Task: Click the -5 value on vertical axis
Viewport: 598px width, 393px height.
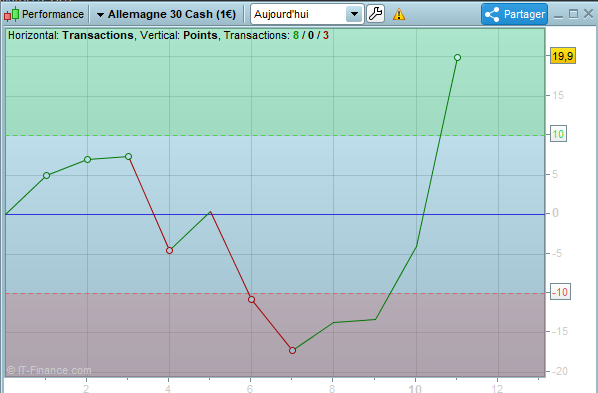Action: [x=558, y=253]
